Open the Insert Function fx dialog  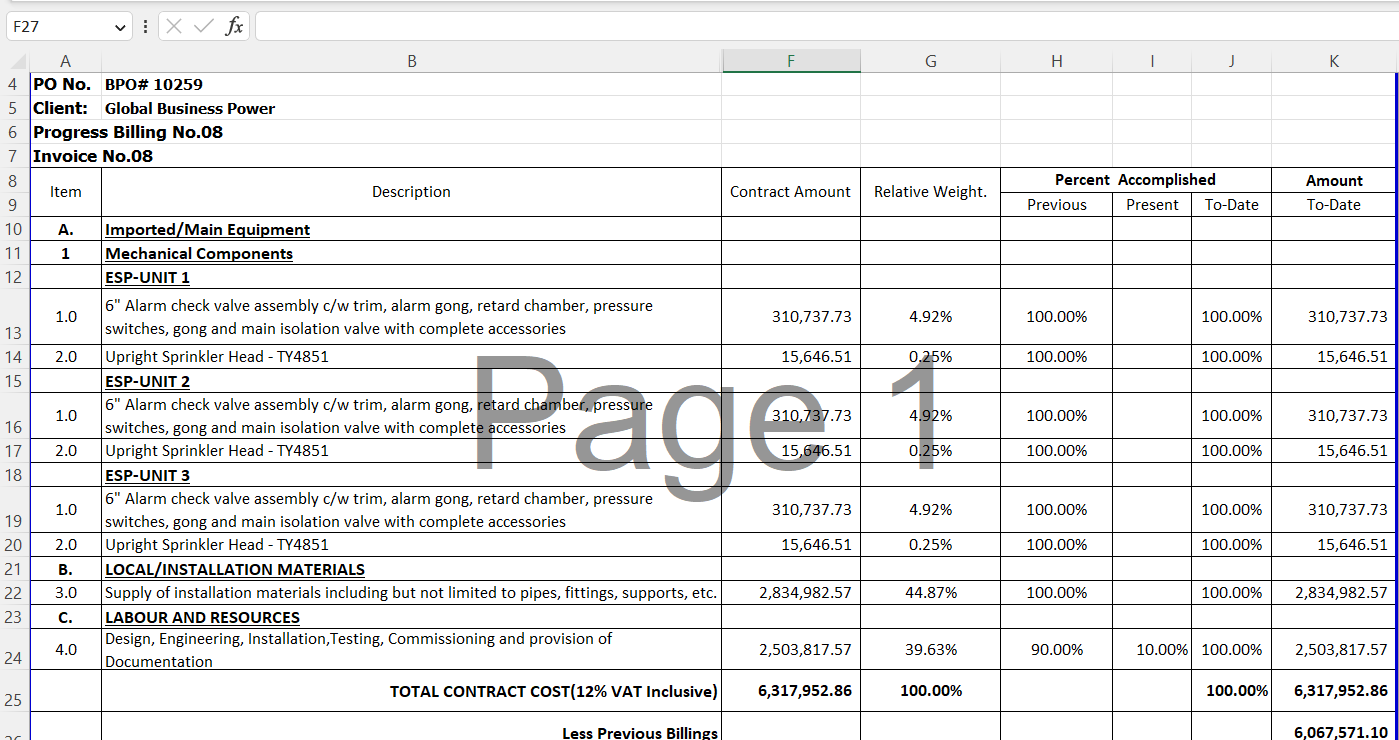coord(234,26)
